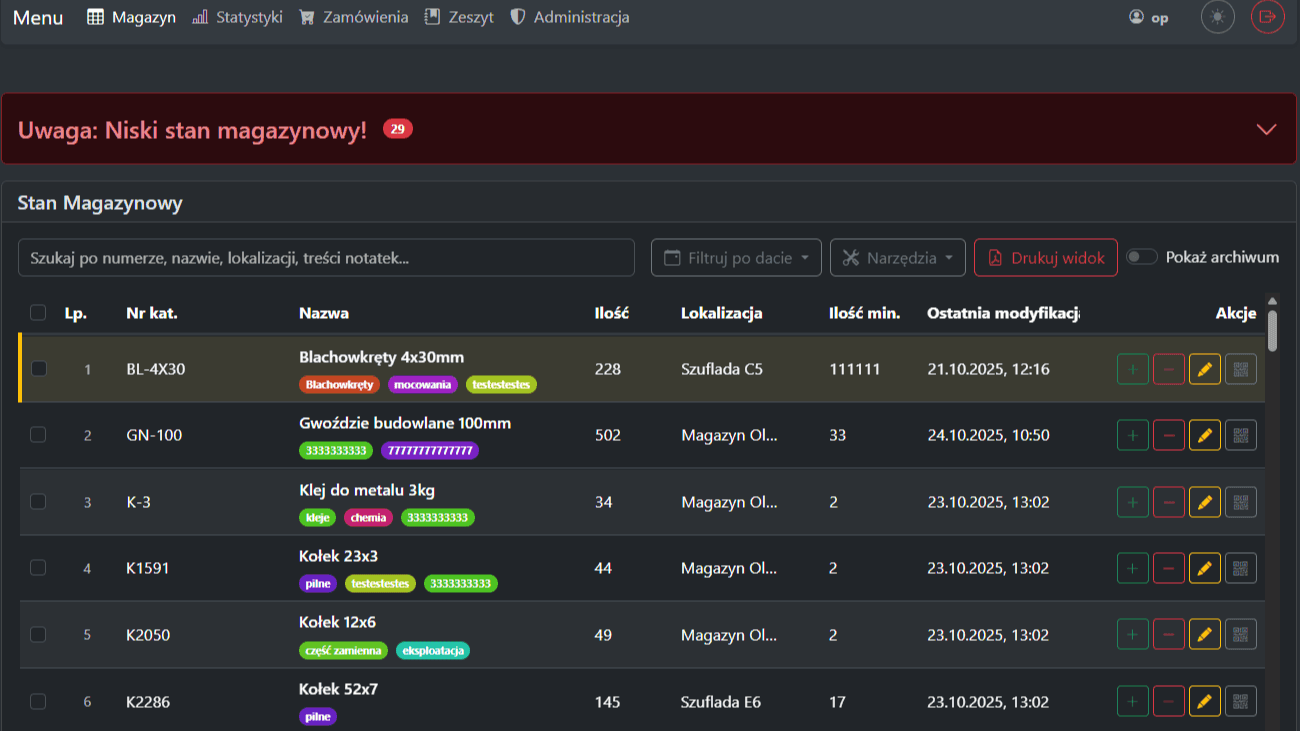Tick the select-all checkbox in the table header
Viewport: 1300px width, 731px height.
tap(38, 313)
